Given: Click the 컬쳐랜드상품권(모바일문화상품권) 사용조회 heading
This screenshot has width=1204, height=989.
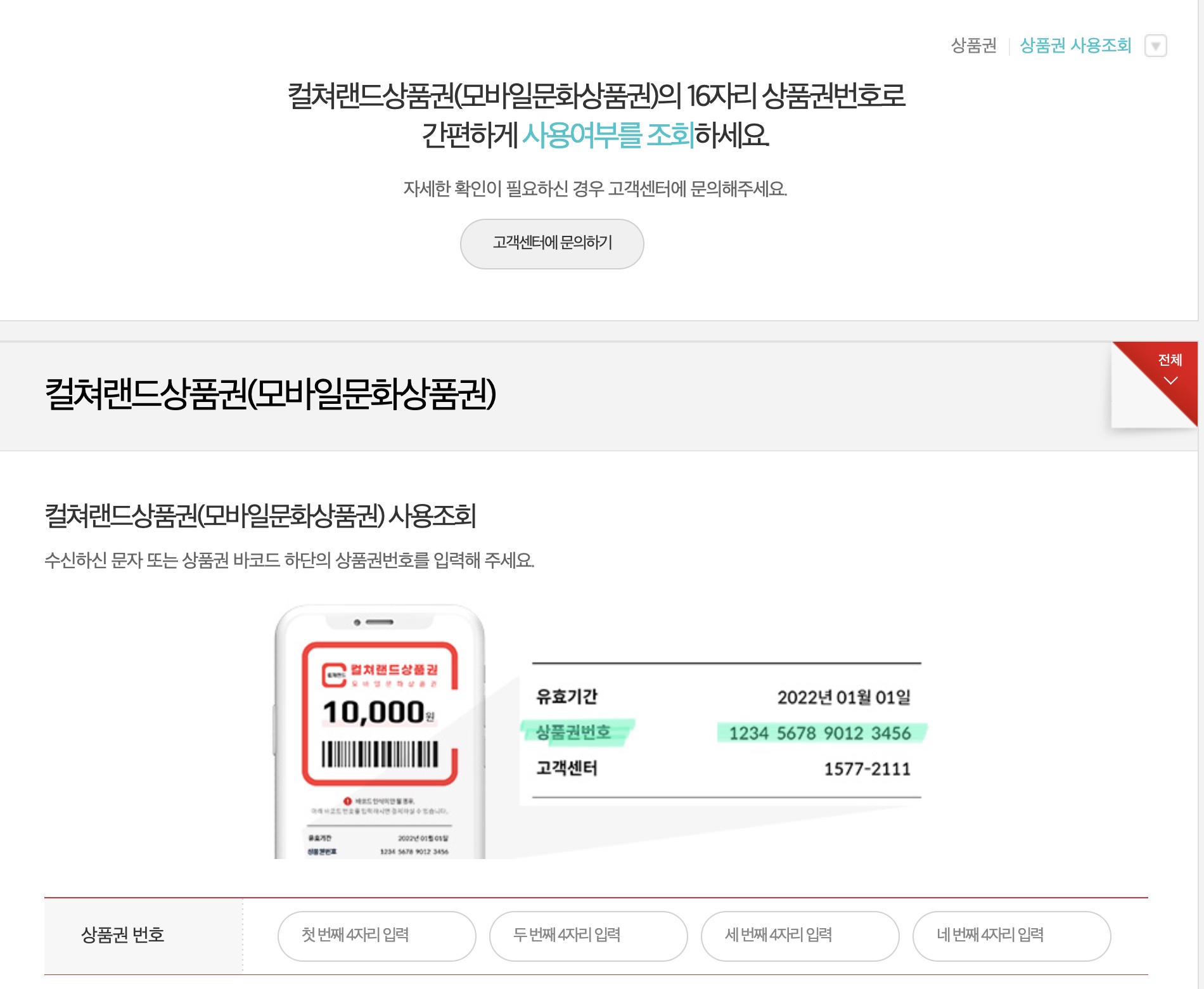Looking at the screenshot, I should pyautogui.click(x=260, y=515).
